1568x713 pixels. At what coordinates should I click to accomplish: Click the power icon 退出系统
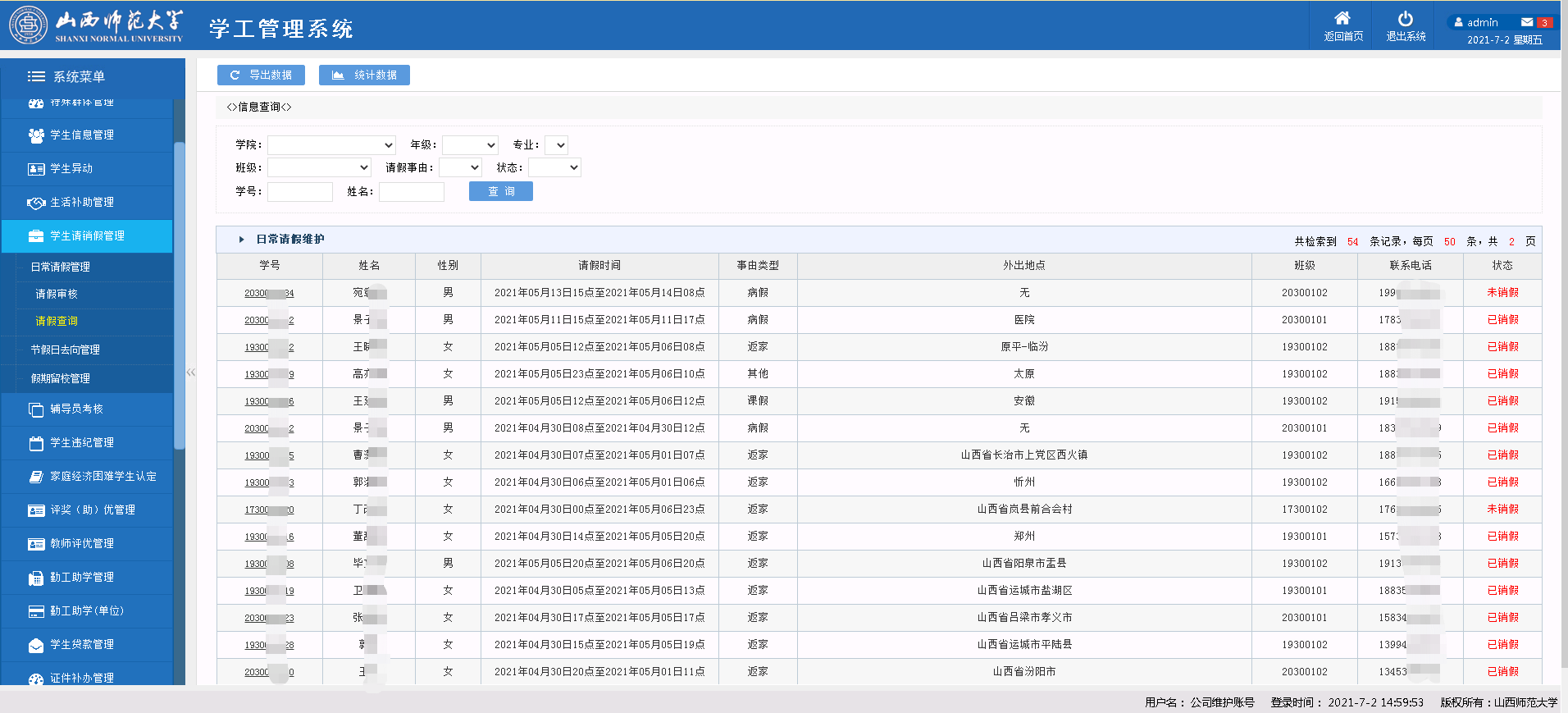pyautogui.click(x=1406, y=18)
